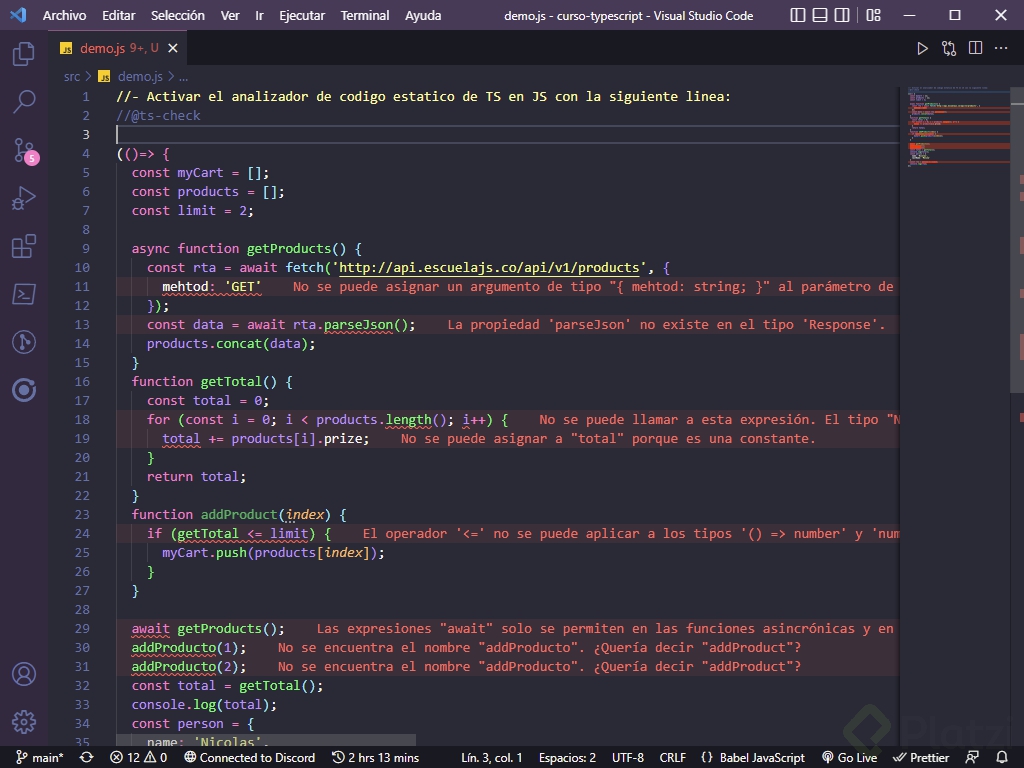Change end of line sequence CRLF
1024x768 pixels.
click(673, 758)
